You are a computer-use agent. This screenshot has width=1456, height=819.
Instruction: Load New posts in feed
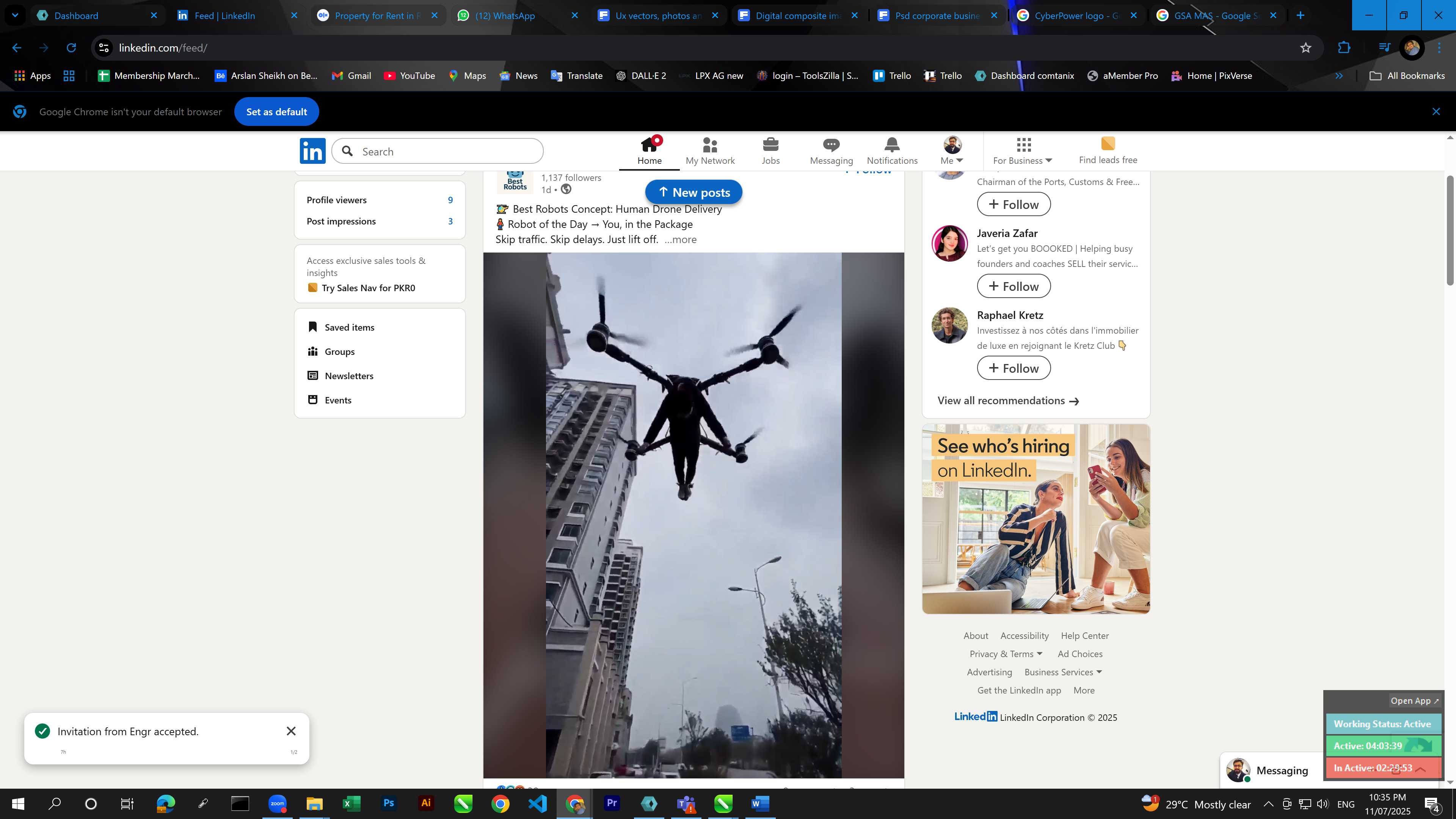pyautogui.click(x=693, y=192)
